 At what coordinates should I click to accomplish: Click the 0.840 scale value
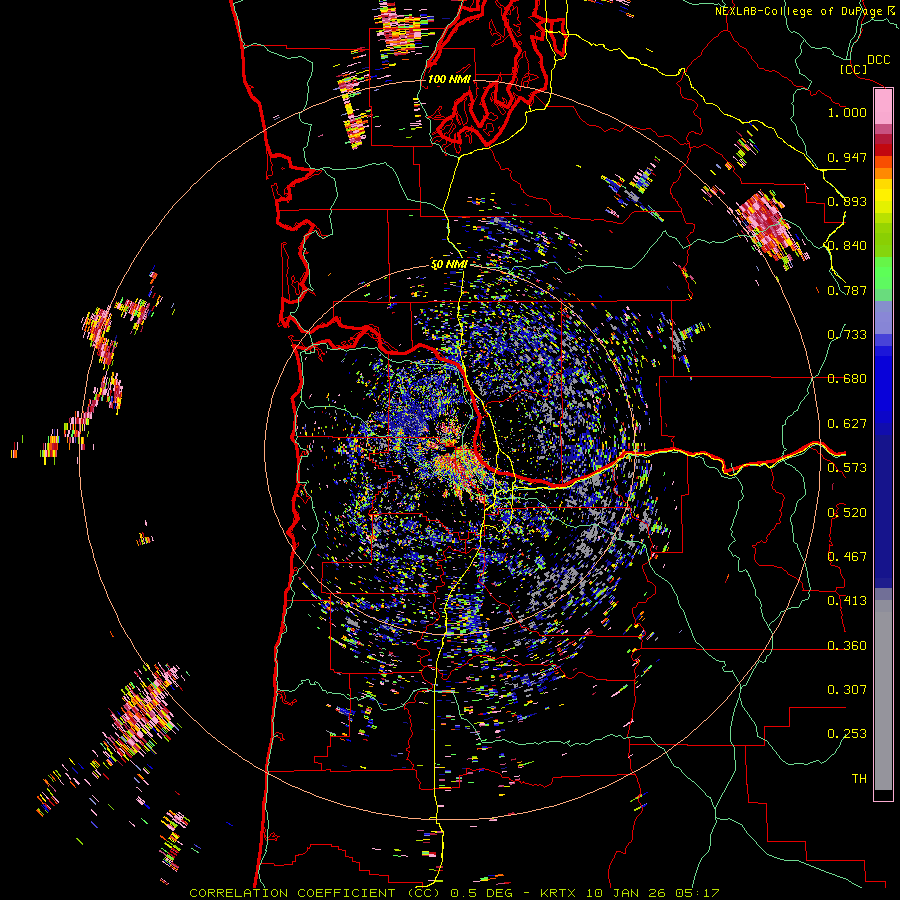[847, 246]
